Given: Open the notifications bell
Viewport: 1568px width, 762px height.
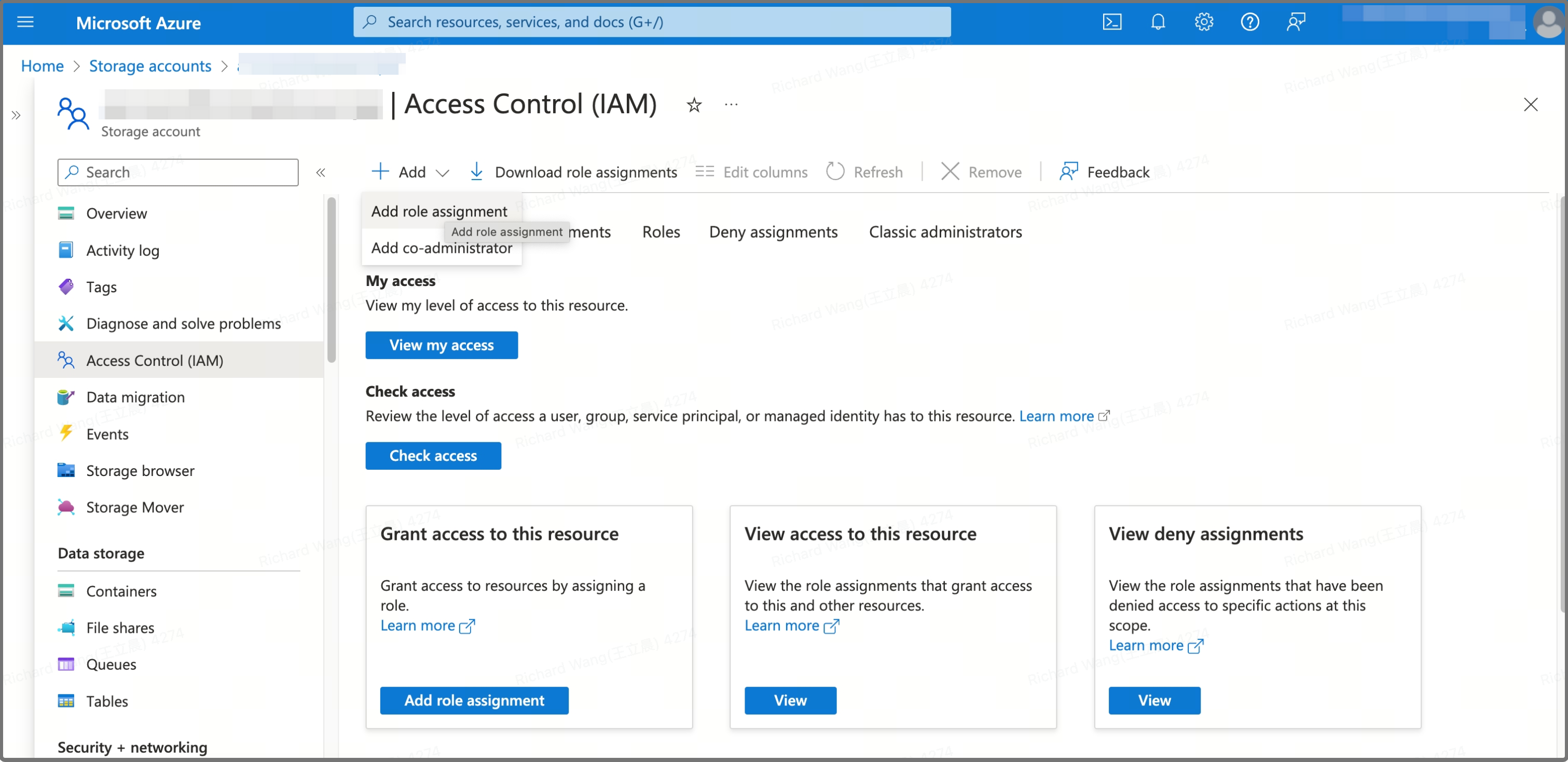Looking at the screenshot, I should (x=1158, y=22).
